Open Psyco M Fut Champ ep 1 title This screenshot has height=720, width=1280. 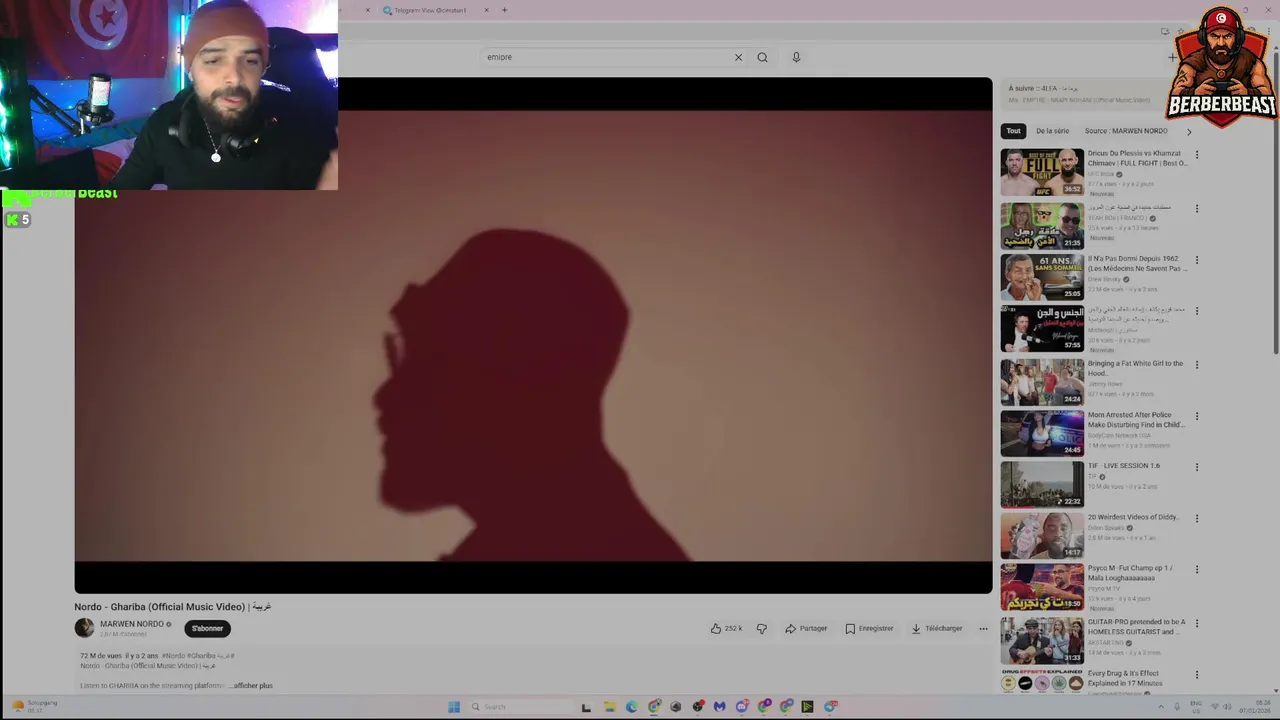(1130, 573)
